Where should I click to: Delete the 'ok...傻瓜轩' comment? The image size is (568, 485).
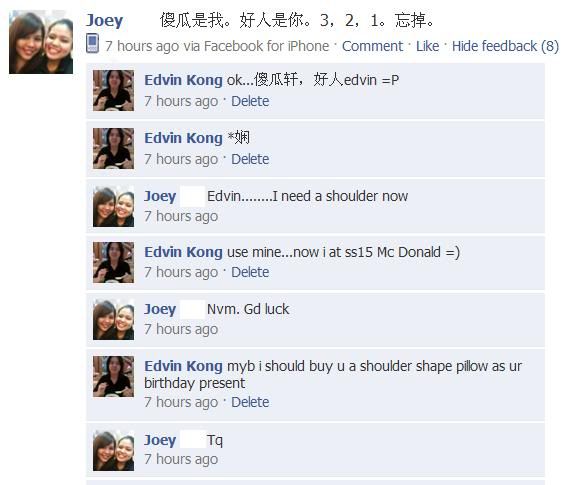coord(250,101)
